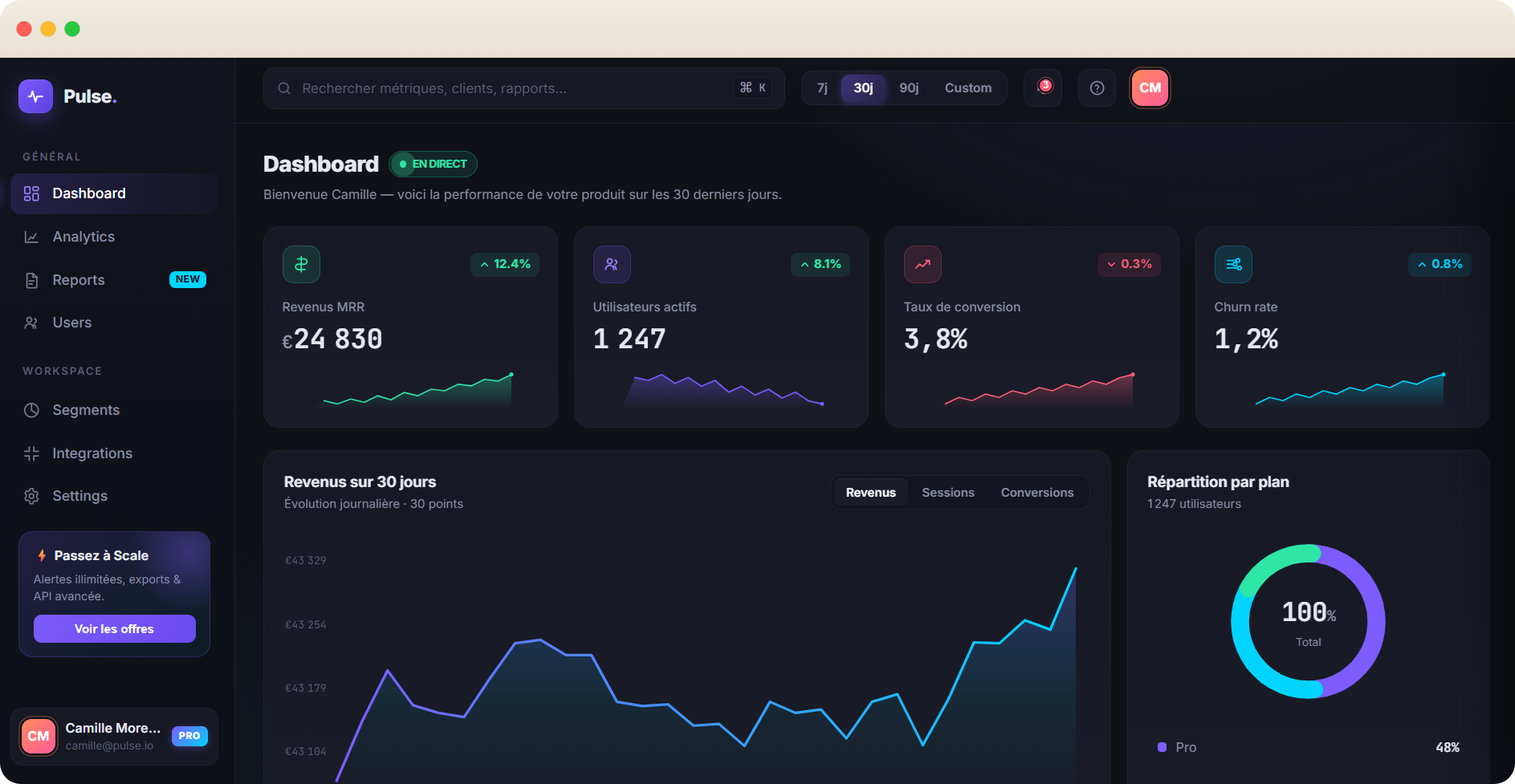1515x784 pixels.
Task: Open notifications bell with 3 badge
Action: tap(1043, 87)
